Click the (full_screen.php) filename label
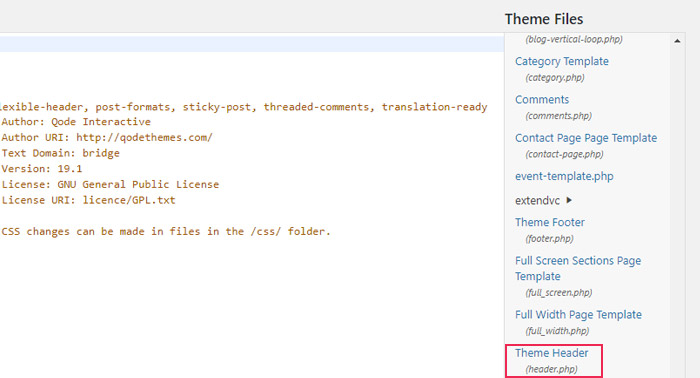 pos(559,293)
